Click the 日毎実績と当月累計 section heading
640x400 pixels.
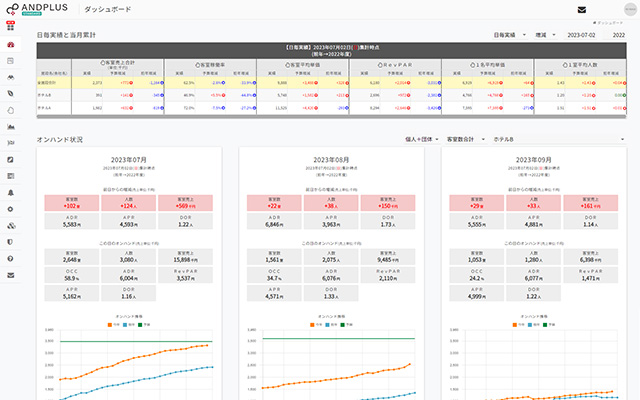coord(66,35)
